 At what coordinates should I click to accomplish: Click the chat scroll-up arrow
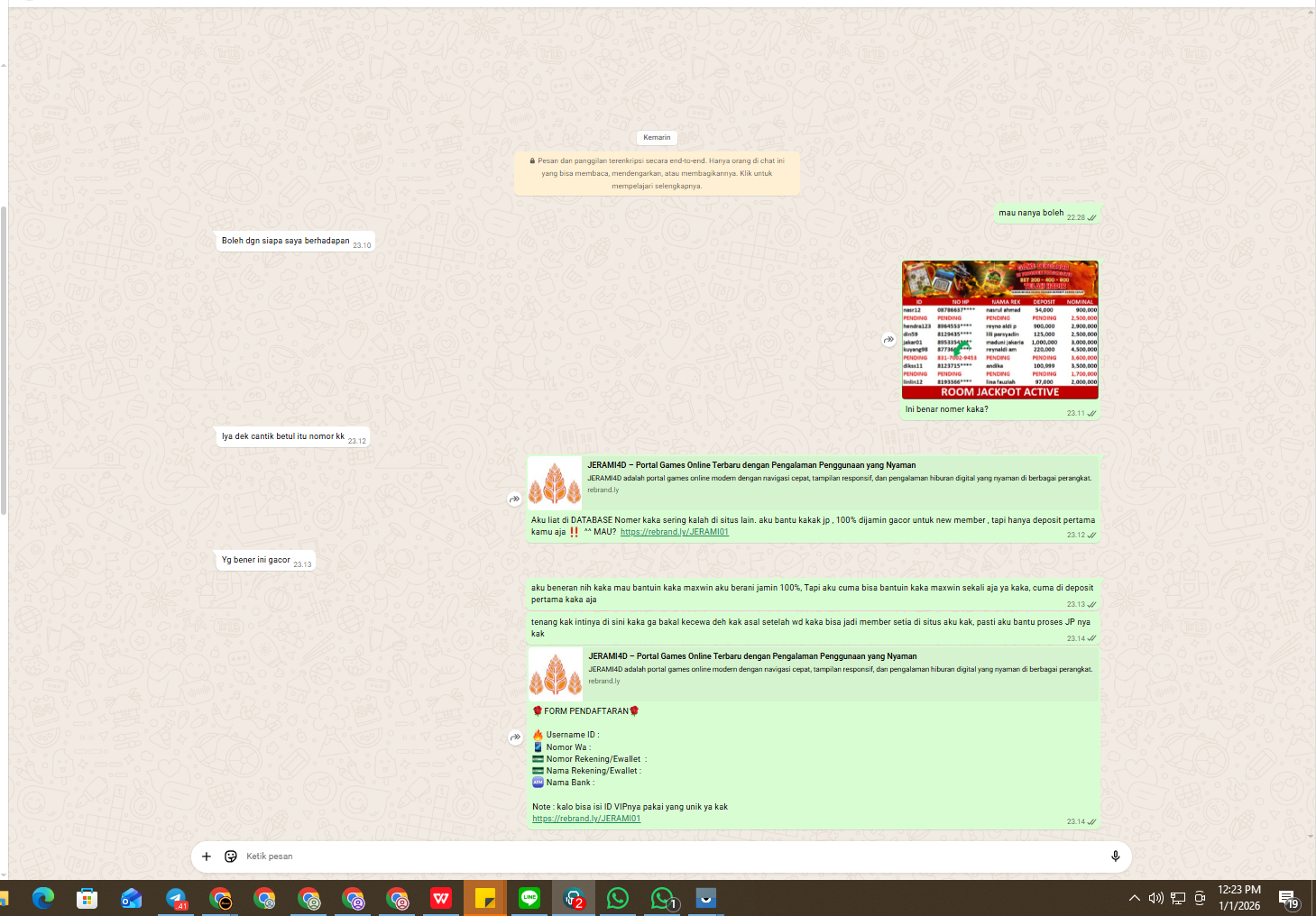[1311, 12]
